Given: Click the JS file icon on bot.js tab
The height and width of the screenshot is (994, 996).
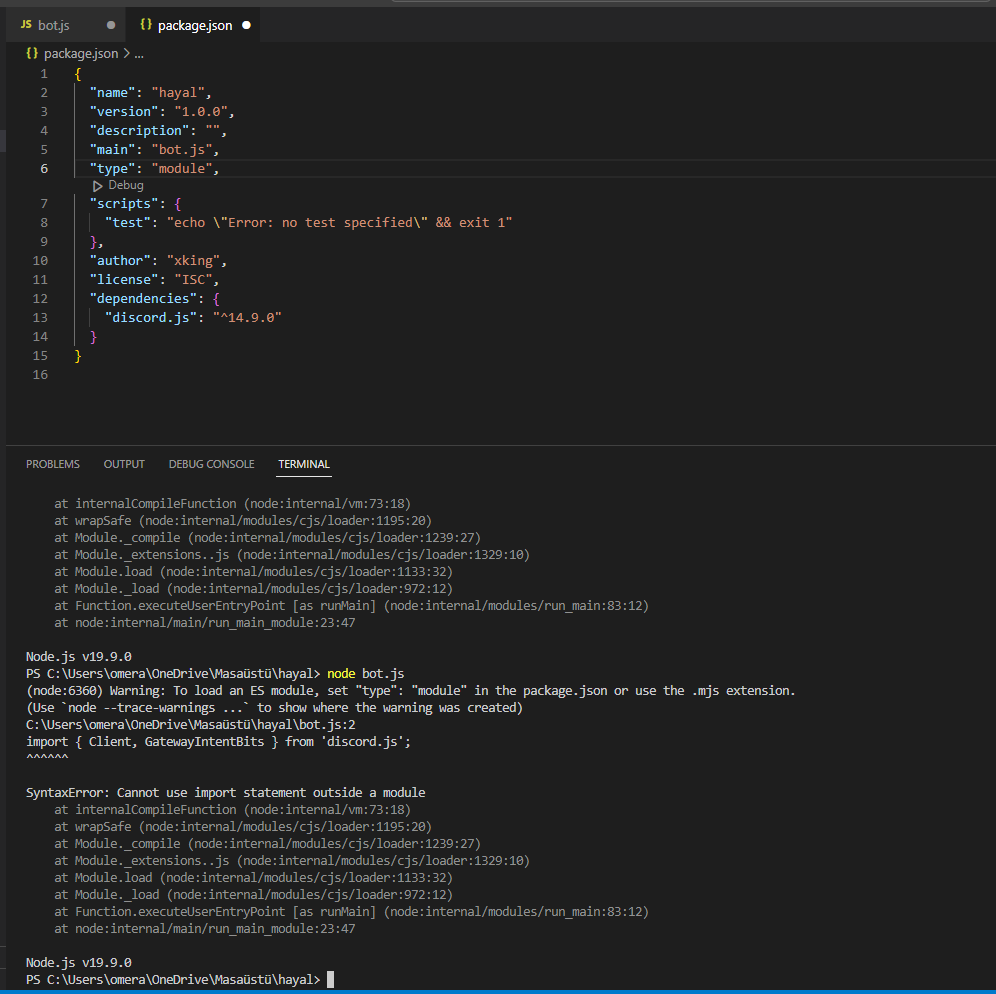Looking at the screenshot, I should tap(26, 24).
